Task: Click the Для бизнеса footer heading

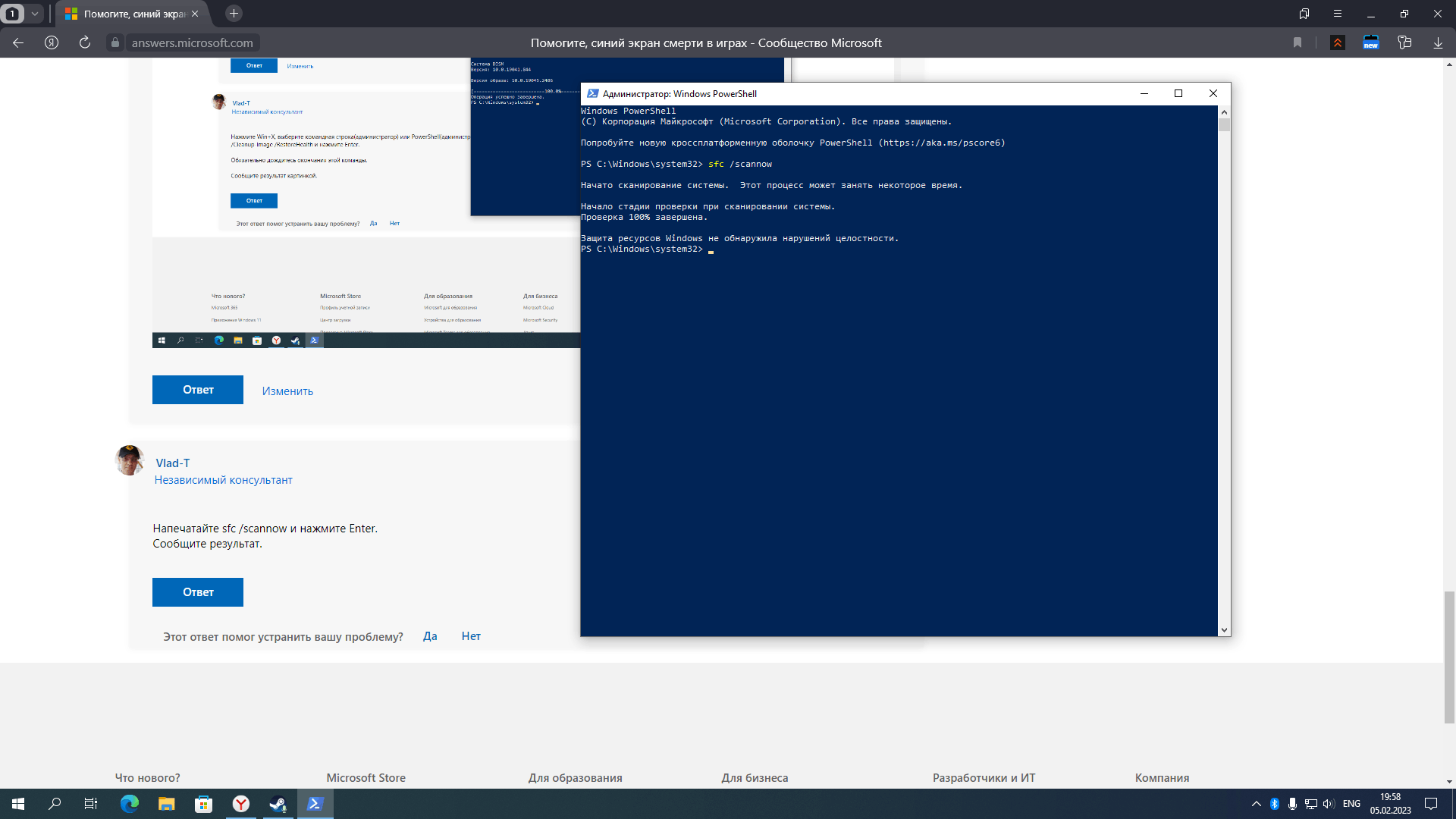Action: pyautogui.click(x=755, y=778)
